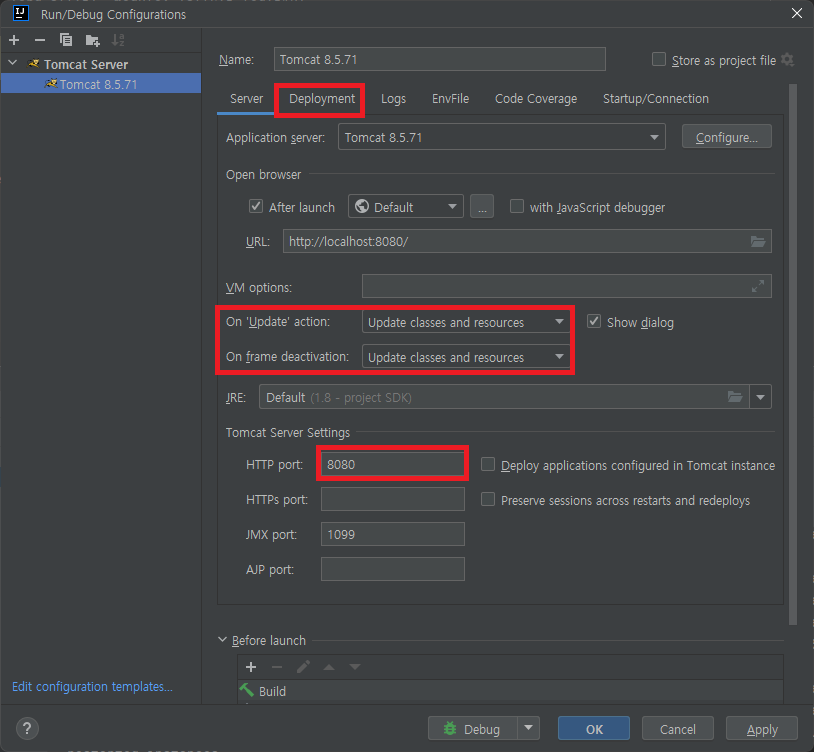
Task: Click the Apply button
Action: (762, 729)
